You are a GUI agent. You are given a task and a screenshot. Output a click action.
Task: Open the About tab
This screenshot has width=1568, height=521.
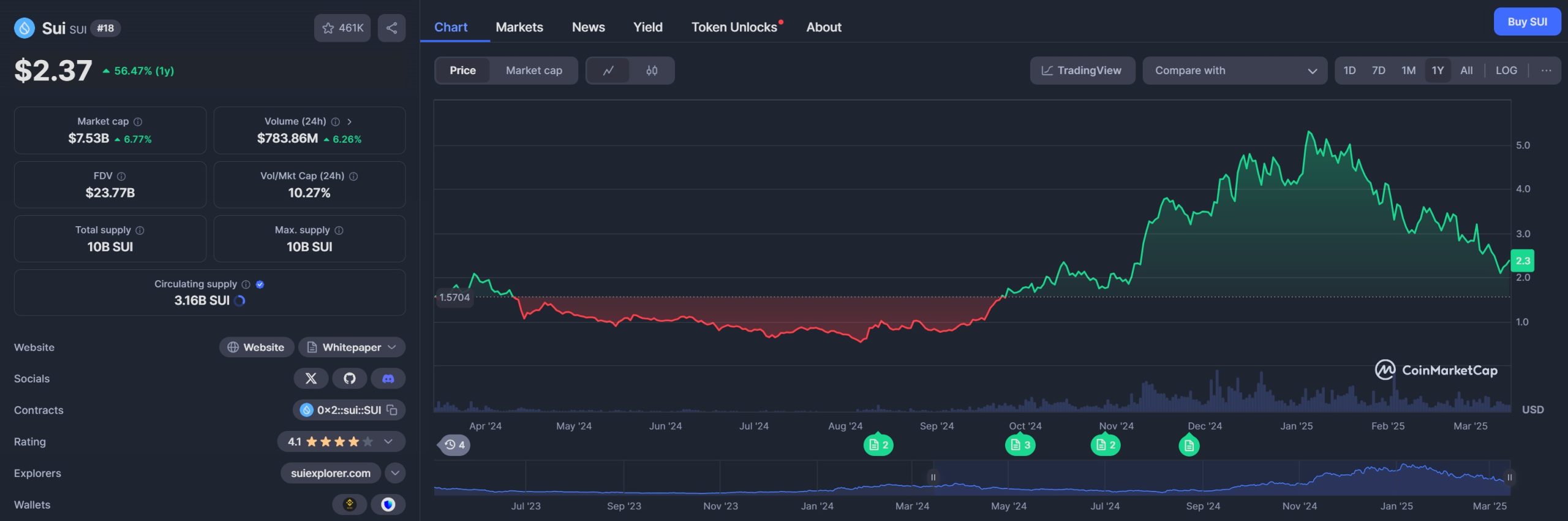tap(824, 28)
